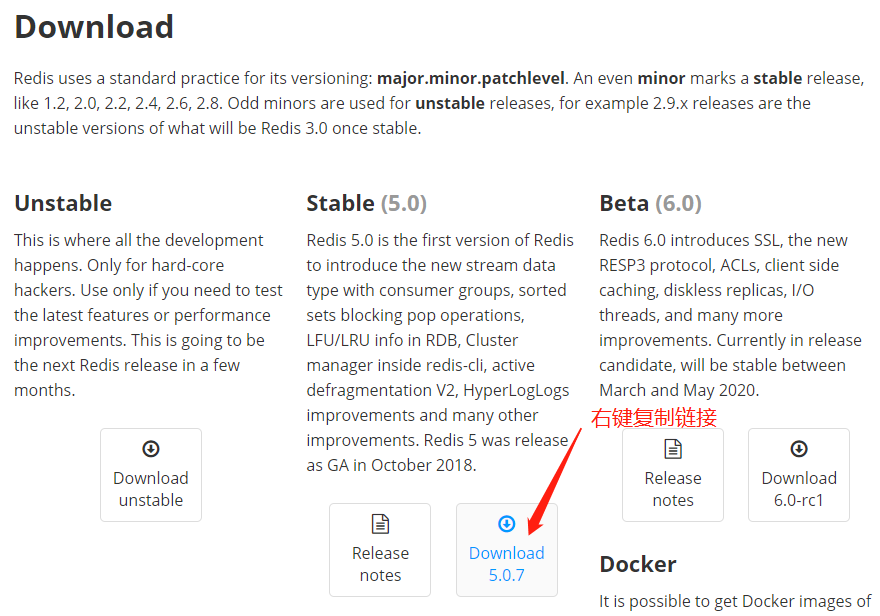Click the Unstable section description paragraph

pyautogui.click(x=148, y=315)
